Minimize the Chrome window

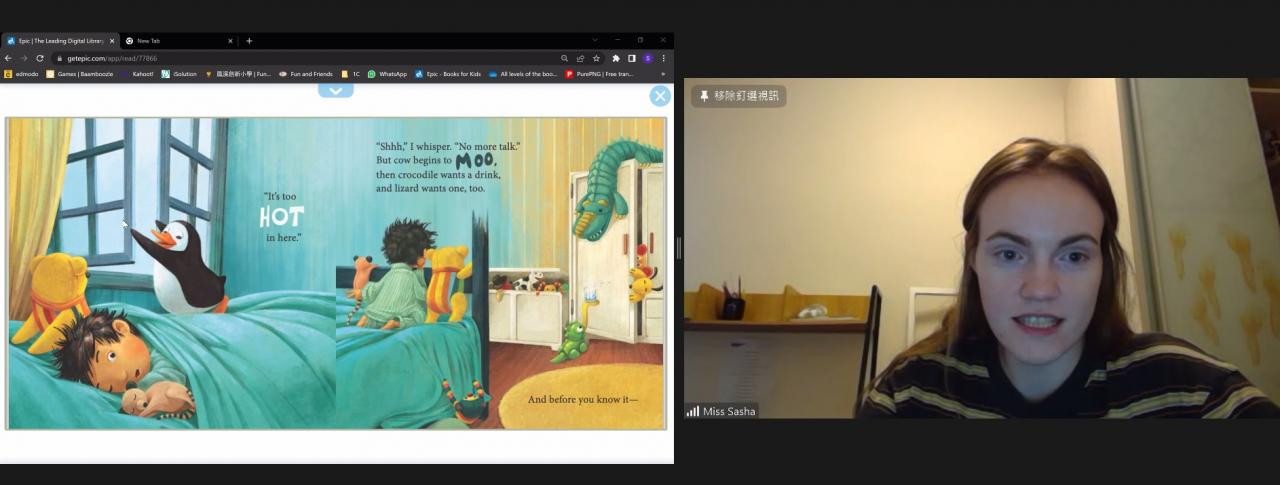617,40
